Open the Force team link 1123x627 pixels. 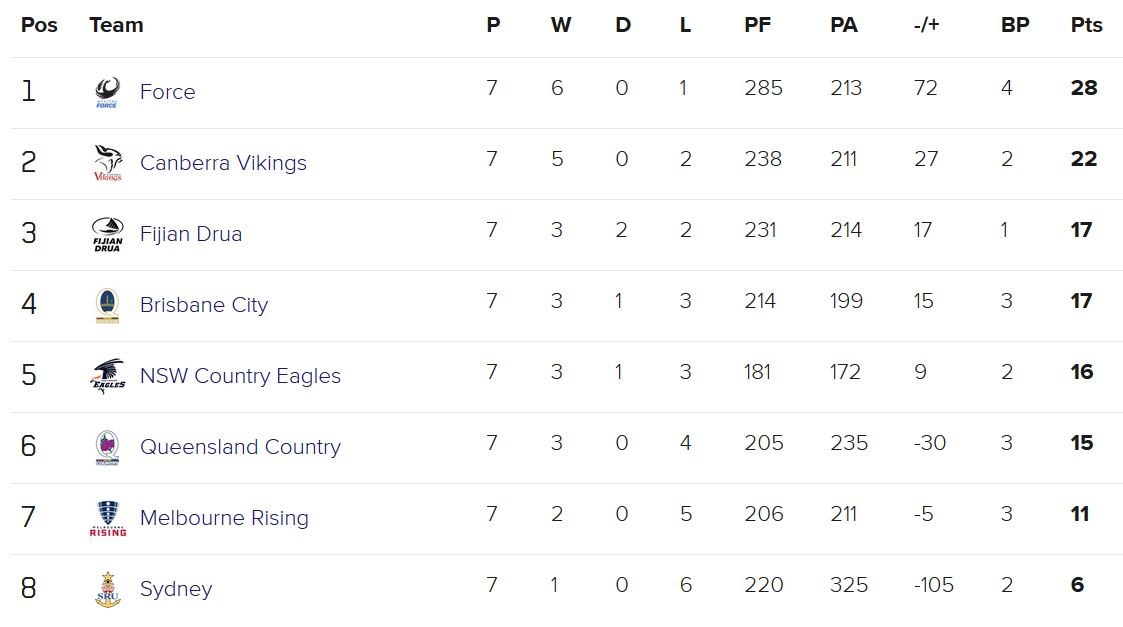coord(168,92)
